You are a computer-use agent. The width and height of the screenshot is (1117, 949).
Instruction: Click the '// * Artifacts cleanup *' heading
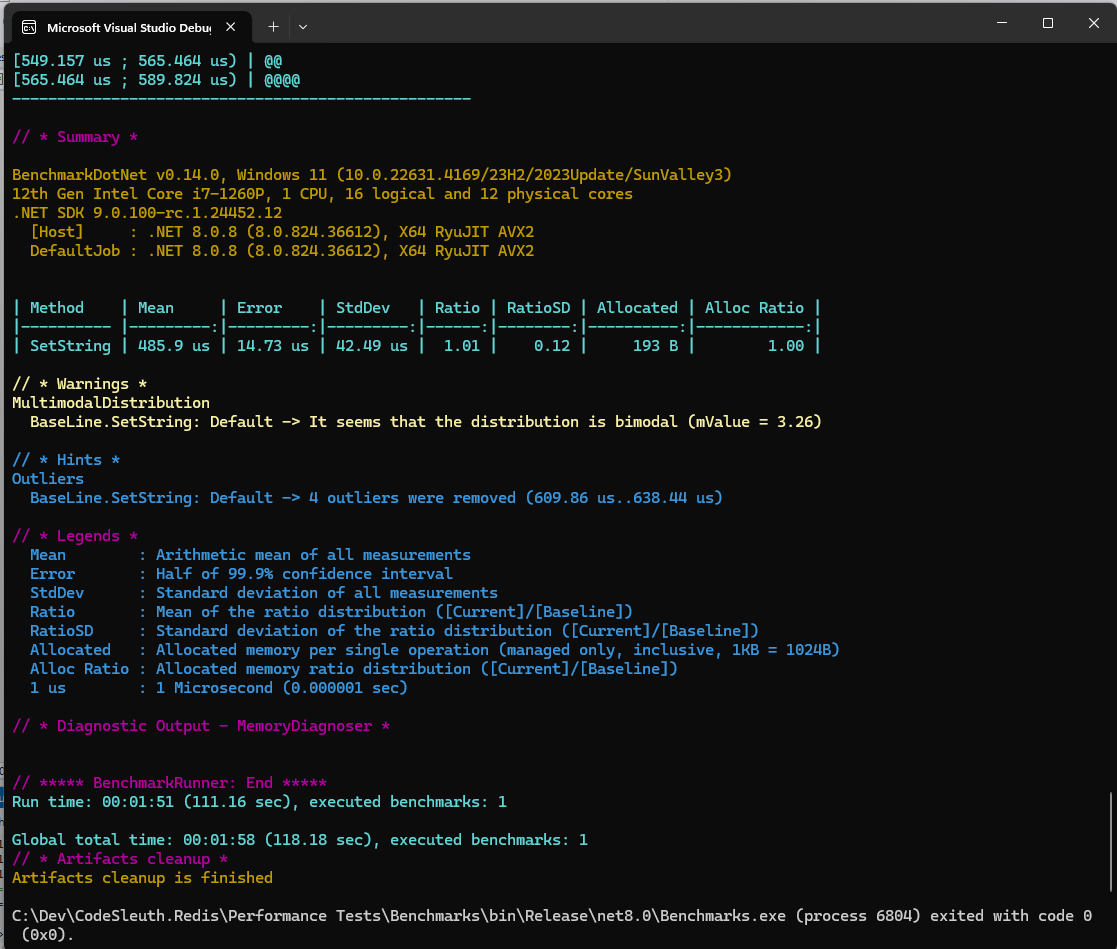click(120, 859)
